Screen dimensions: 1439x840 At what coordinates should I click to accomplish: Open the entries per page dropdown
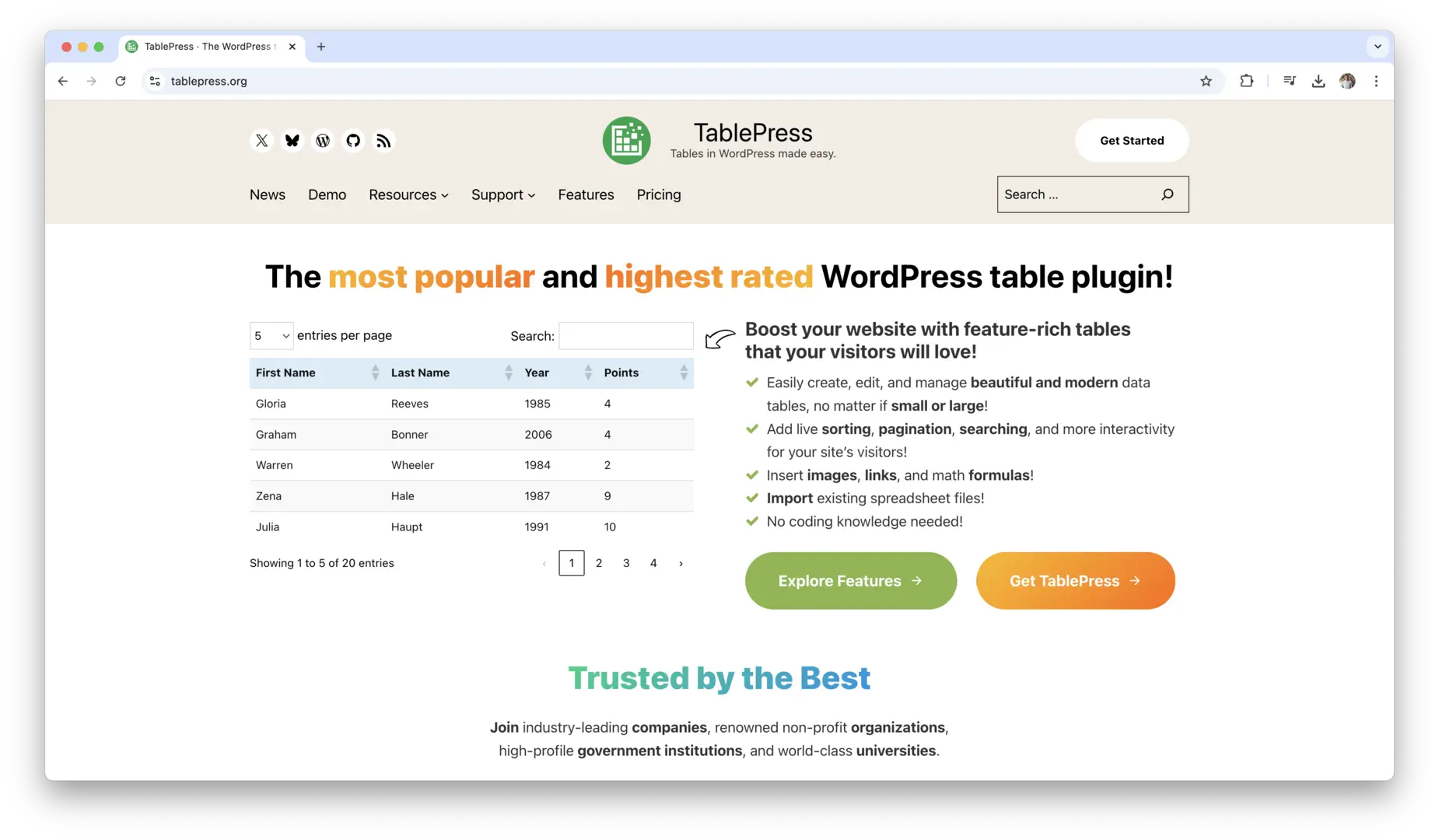(x=271, y=336)
